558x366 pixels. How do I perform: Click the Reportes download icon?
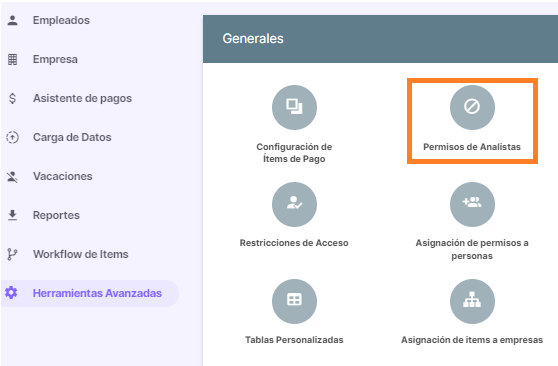(x=12, y=215)
